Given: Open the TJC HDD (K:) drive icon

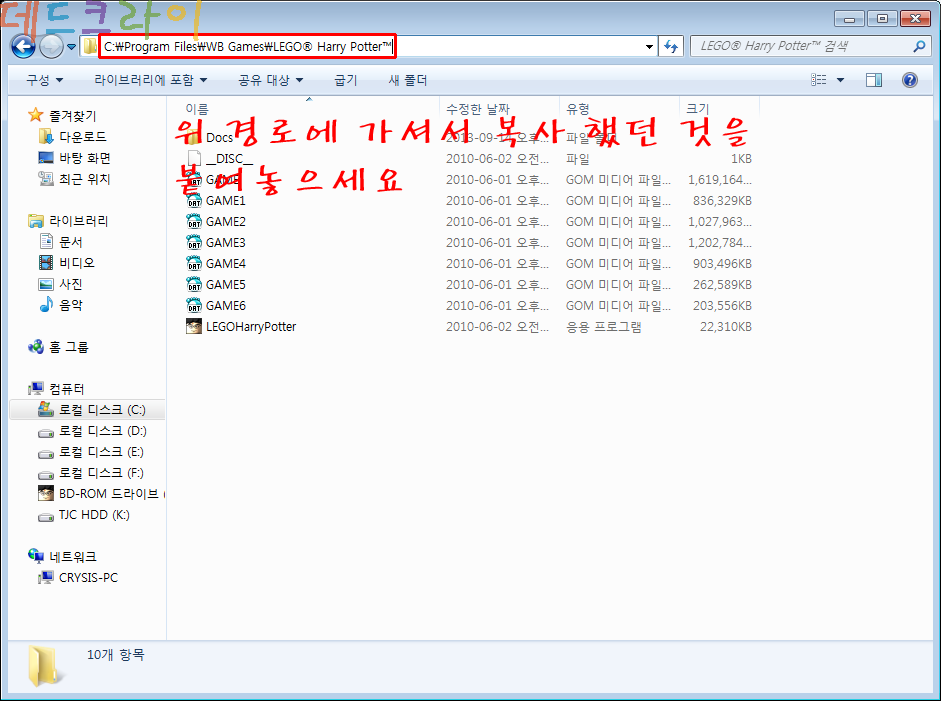Looking at the screenshot, I should 46,516.
